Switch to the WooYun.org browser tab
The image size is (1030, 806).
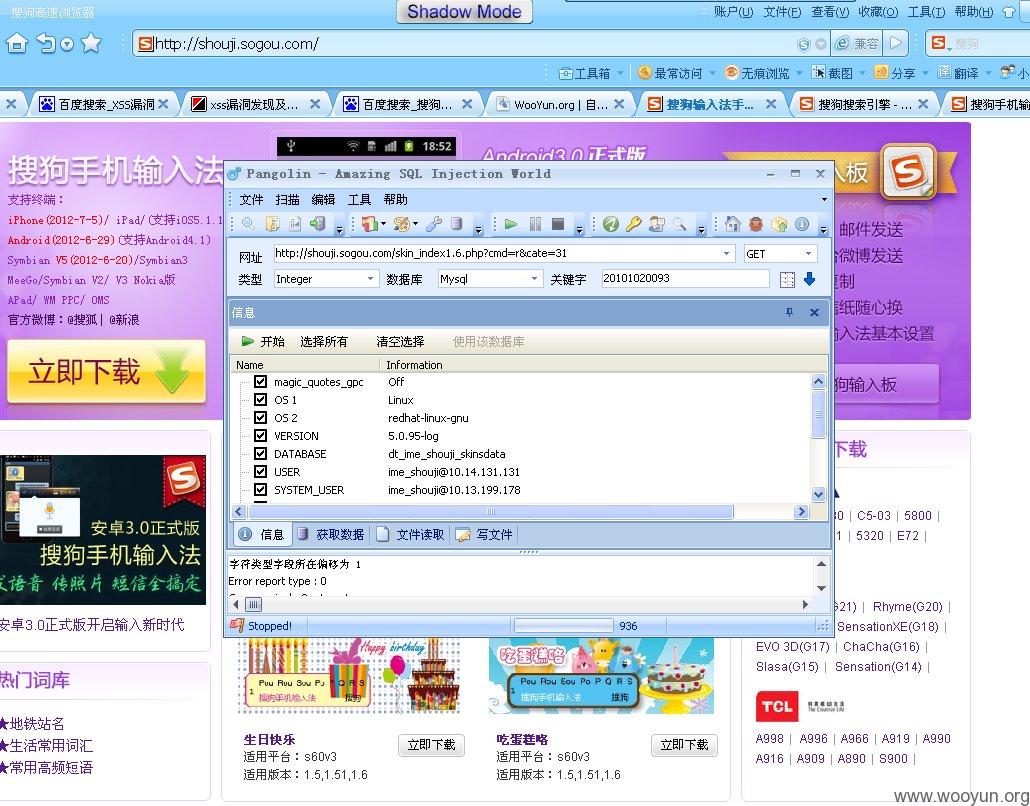[x=560, y=104]
